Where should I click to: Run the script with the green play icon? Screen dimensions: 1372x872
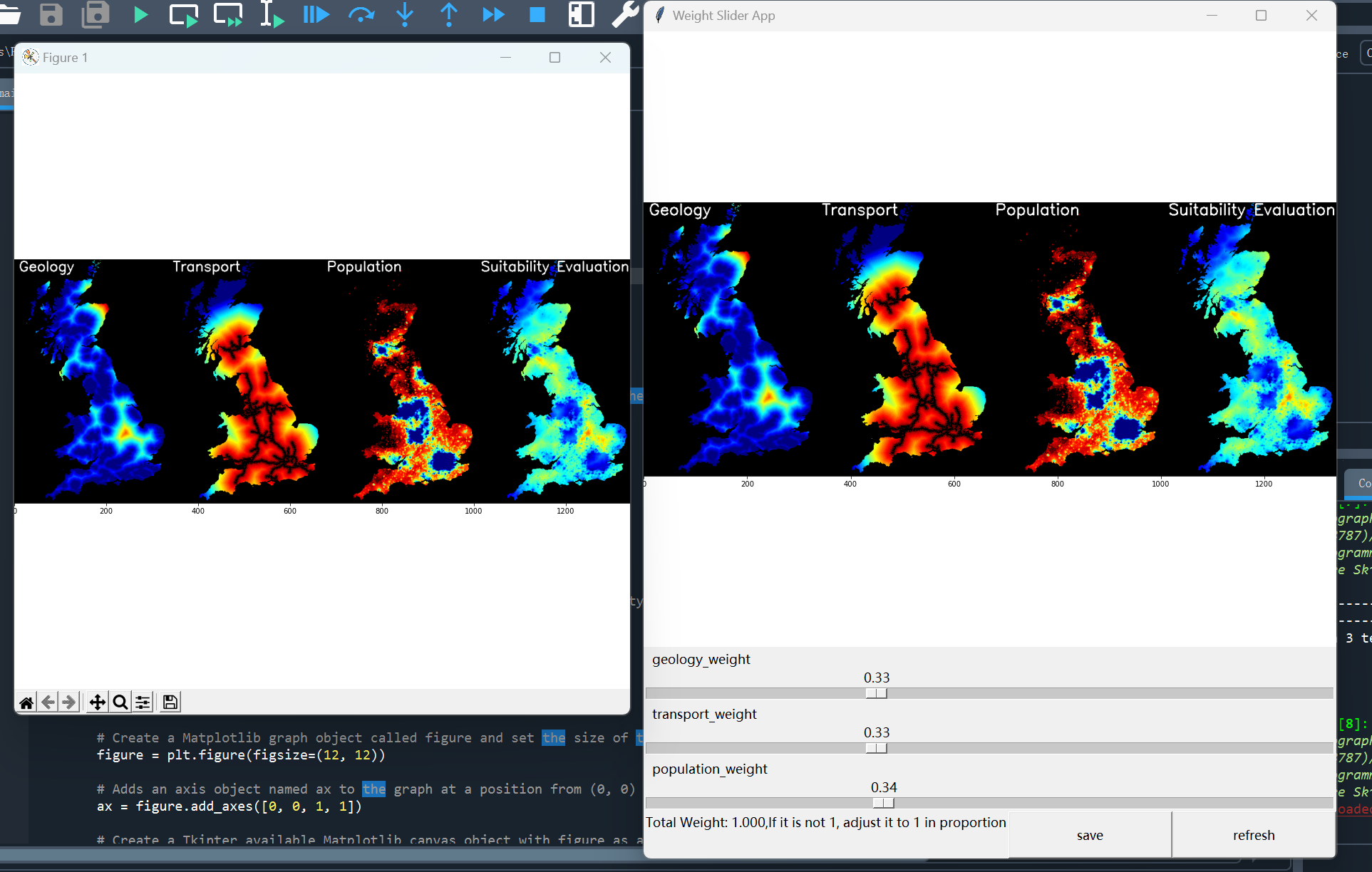[140, 14]
